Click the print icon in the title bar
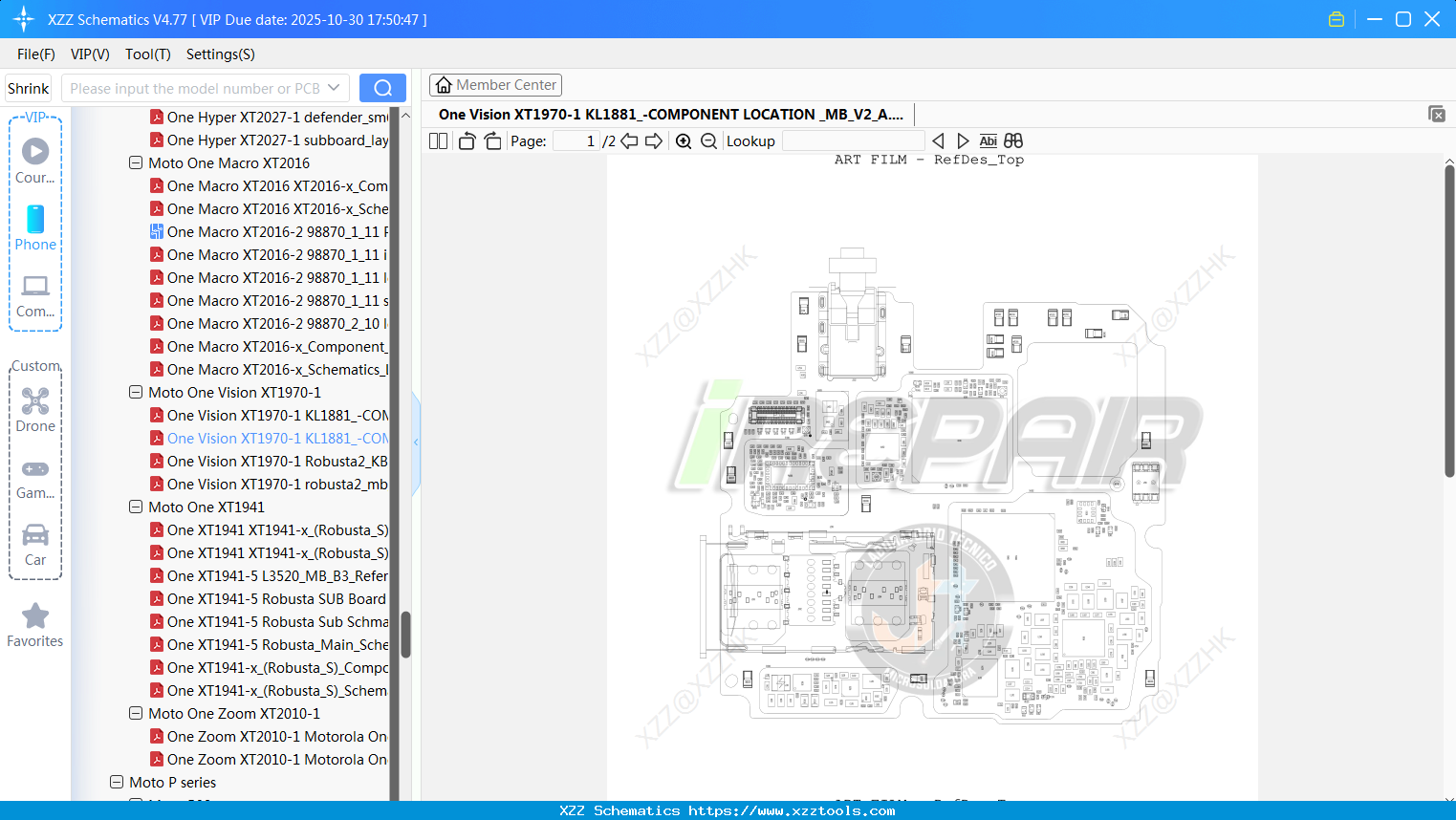The width and height of the screenshot is (1456, 820). coord(1336,18)
